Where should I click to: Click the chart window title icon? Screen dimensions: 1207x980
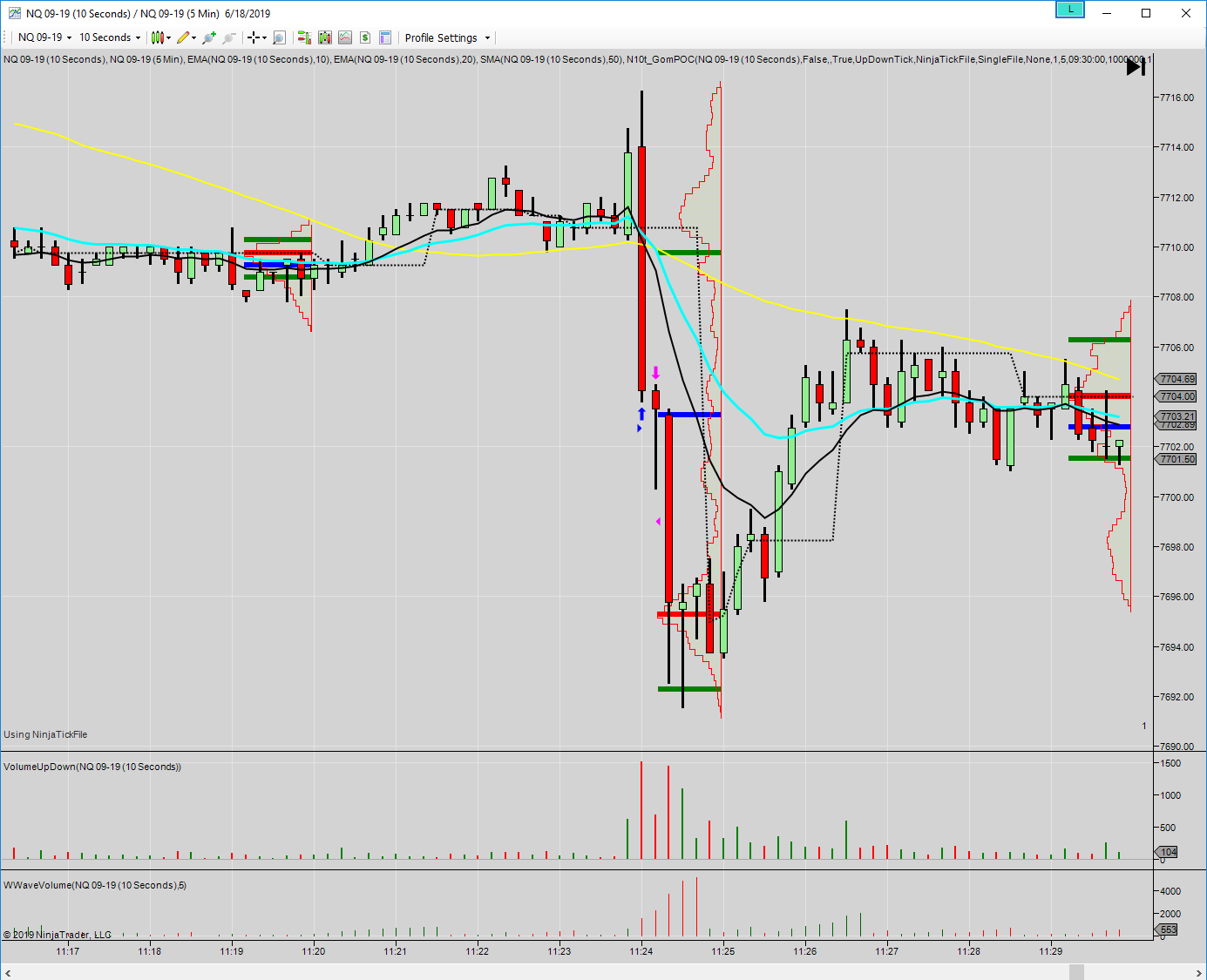pyautogui.click(x=15, y=13)
